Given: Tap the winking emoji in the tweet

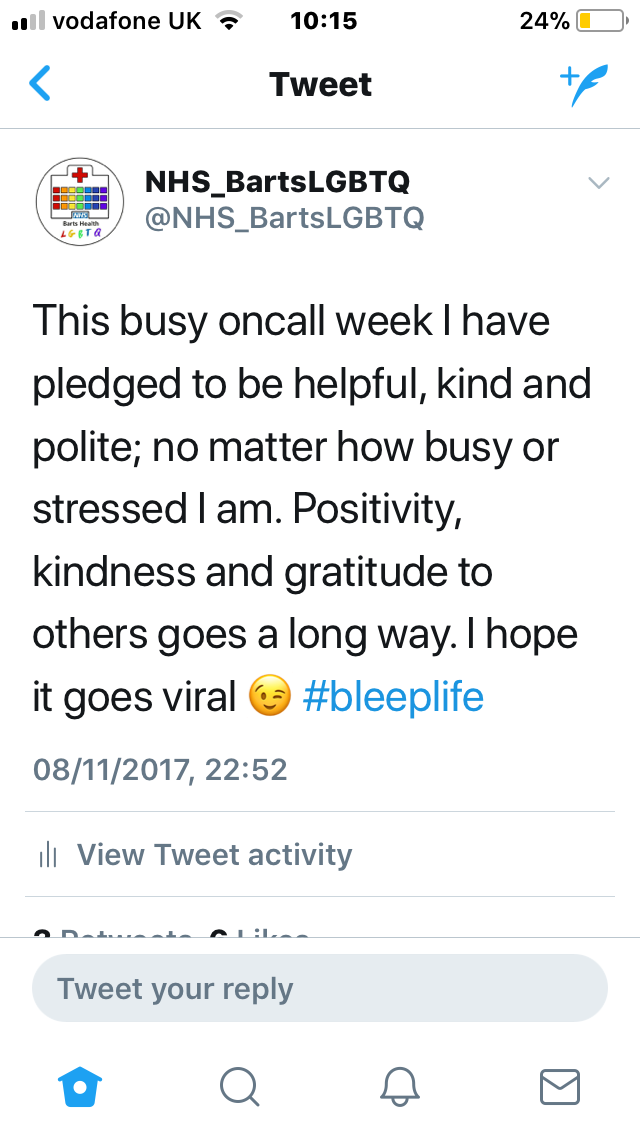Looking at the screenshot, I should tap(270, 697).
